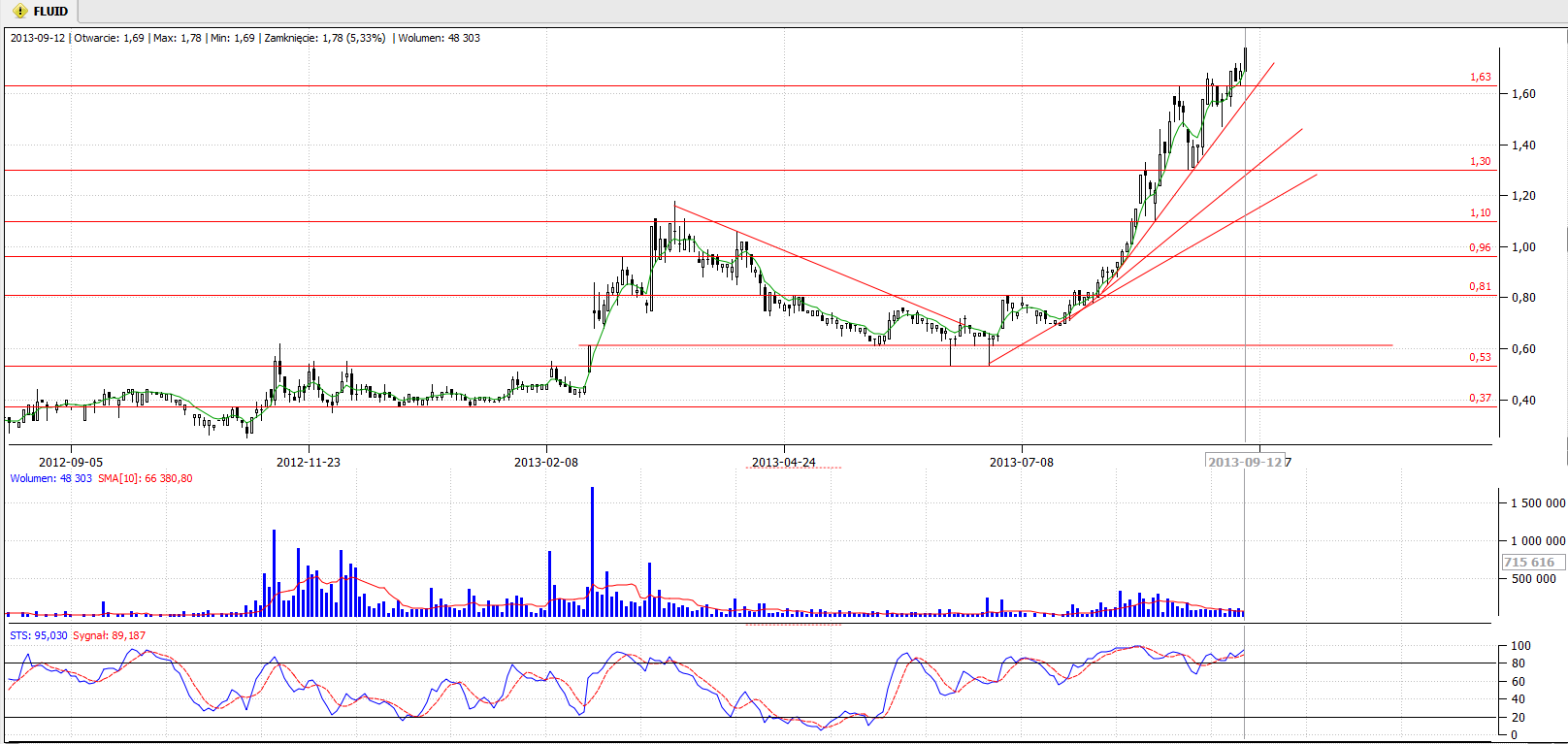Click the 0,96 price level label

tap(1480, 248)
